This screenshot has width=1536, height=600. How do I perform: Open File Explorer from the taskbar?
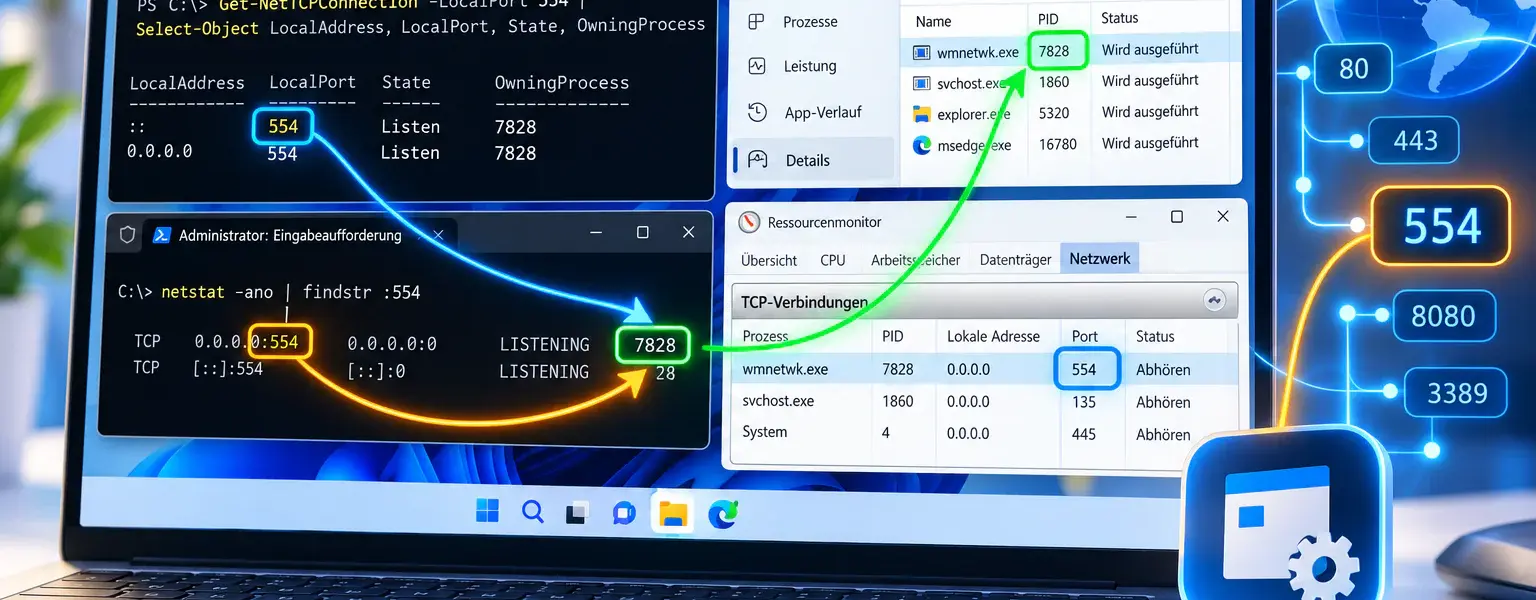tap(672, 513)
